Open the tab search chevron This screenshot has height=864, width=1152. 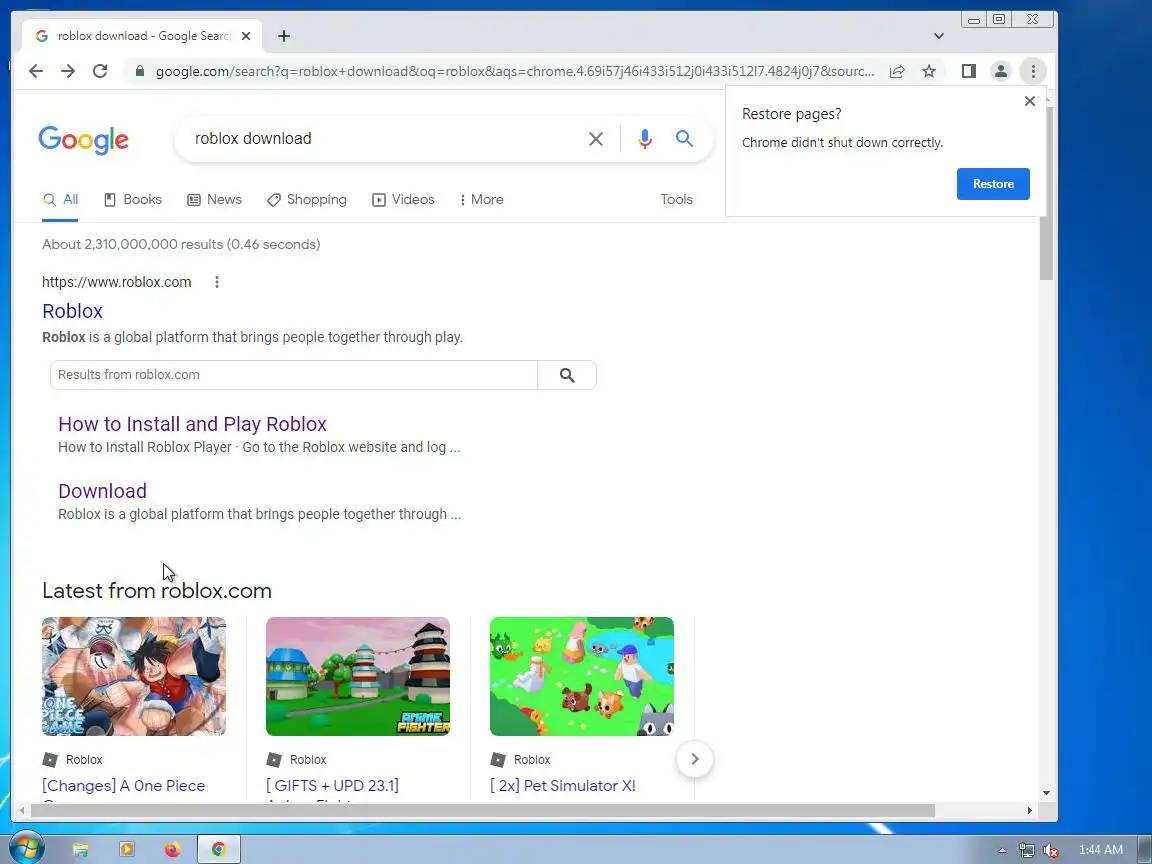point(939,36)
